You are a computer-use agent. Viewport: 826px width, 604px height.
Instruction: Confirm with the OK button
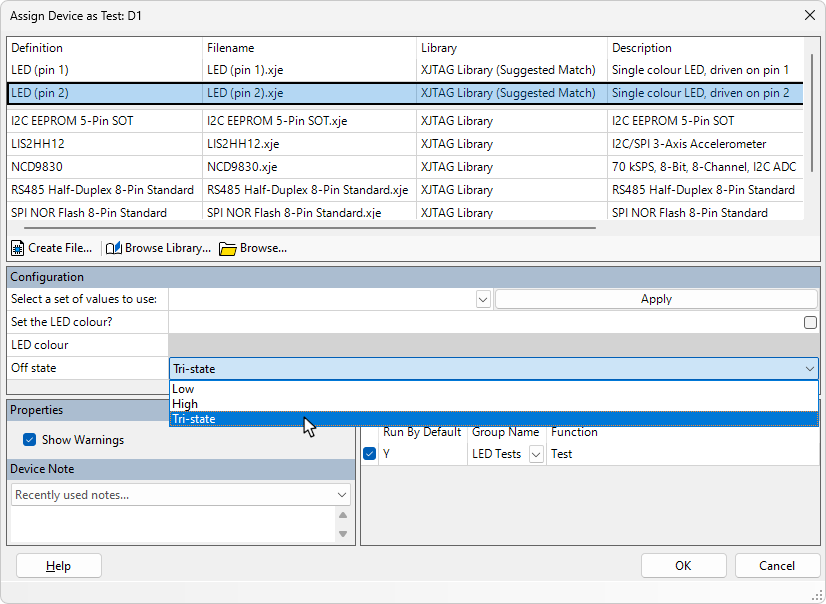click(683, 566)
